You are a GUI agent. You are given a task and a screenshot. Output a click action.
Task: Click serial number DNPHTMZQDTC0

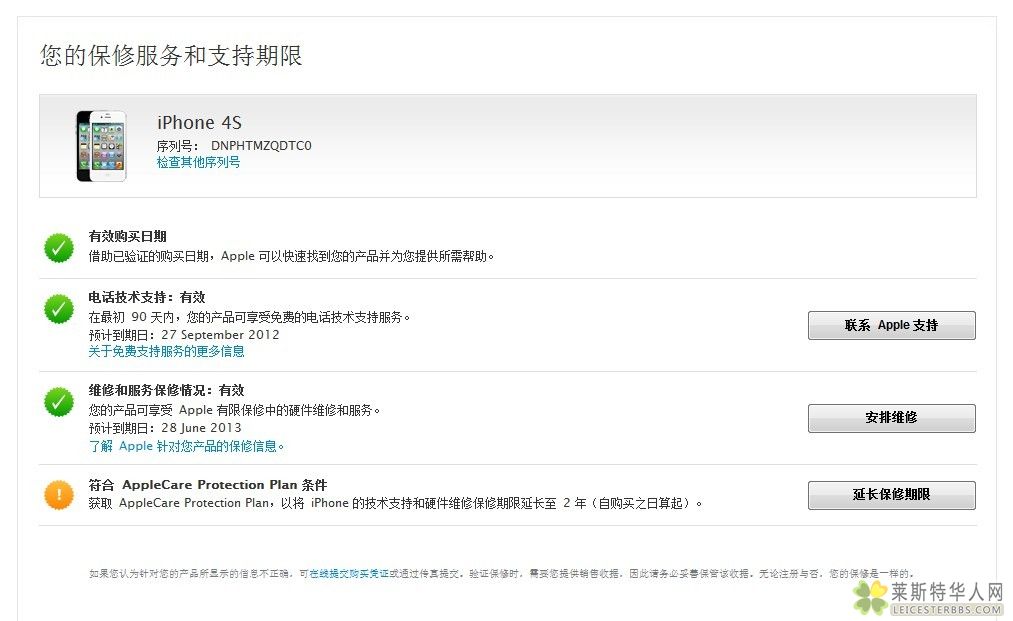pos(261,145)
